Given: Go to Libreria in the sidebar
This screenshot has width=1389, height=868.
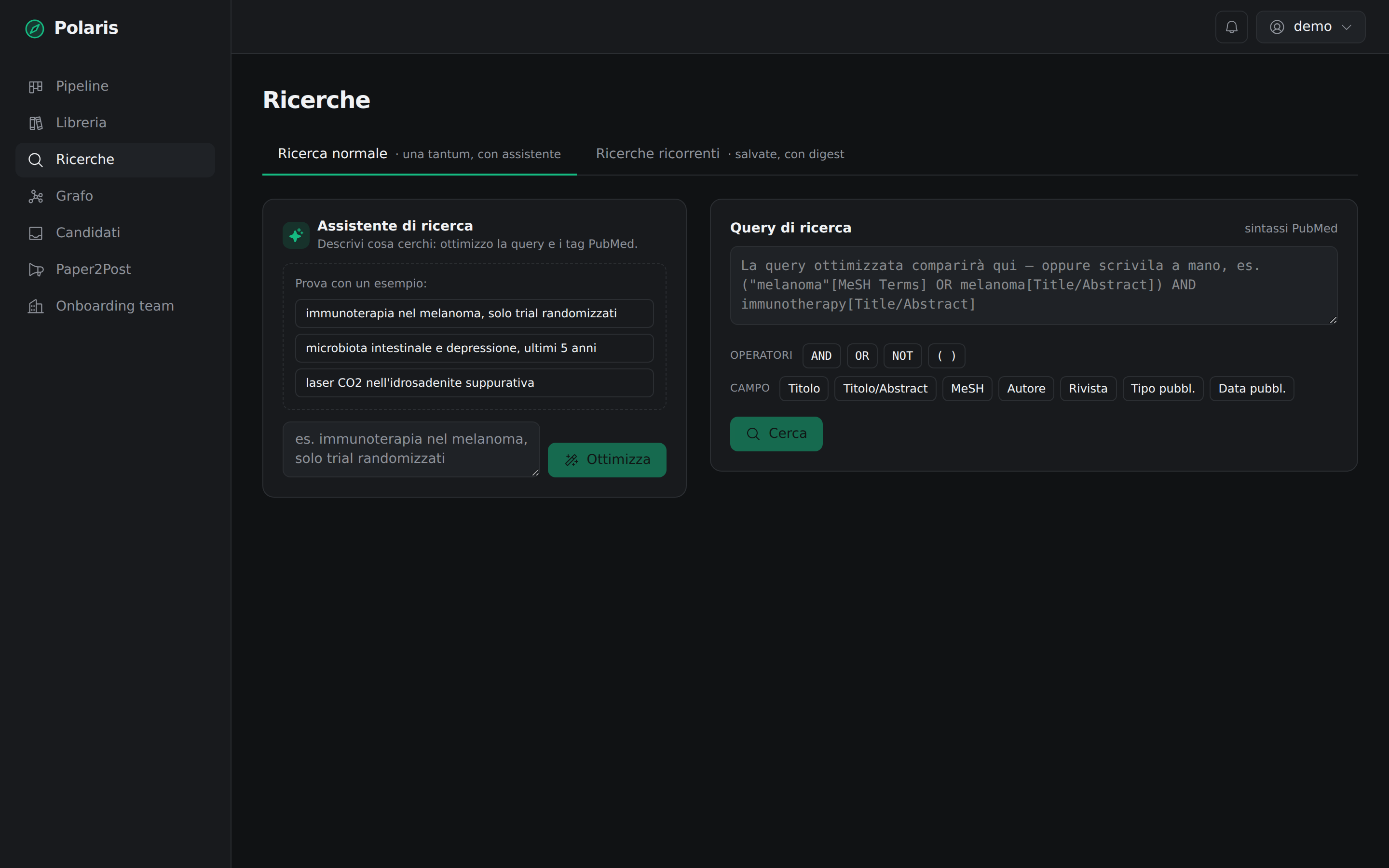Looking at the screenshot, I should (115, 123).
